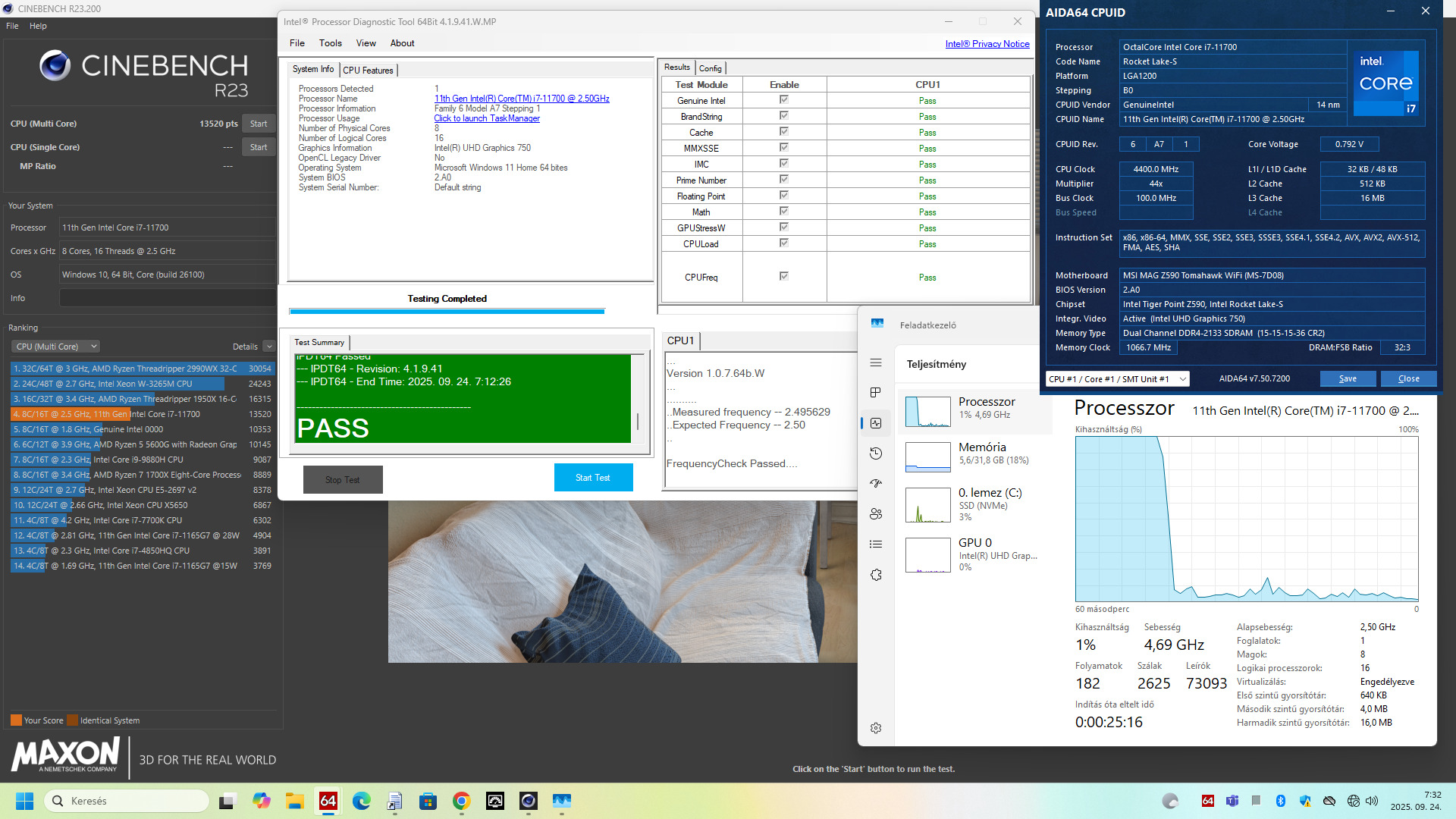
Task: Open Task Manager settings gear icon
Action: (x=876, y=728)
